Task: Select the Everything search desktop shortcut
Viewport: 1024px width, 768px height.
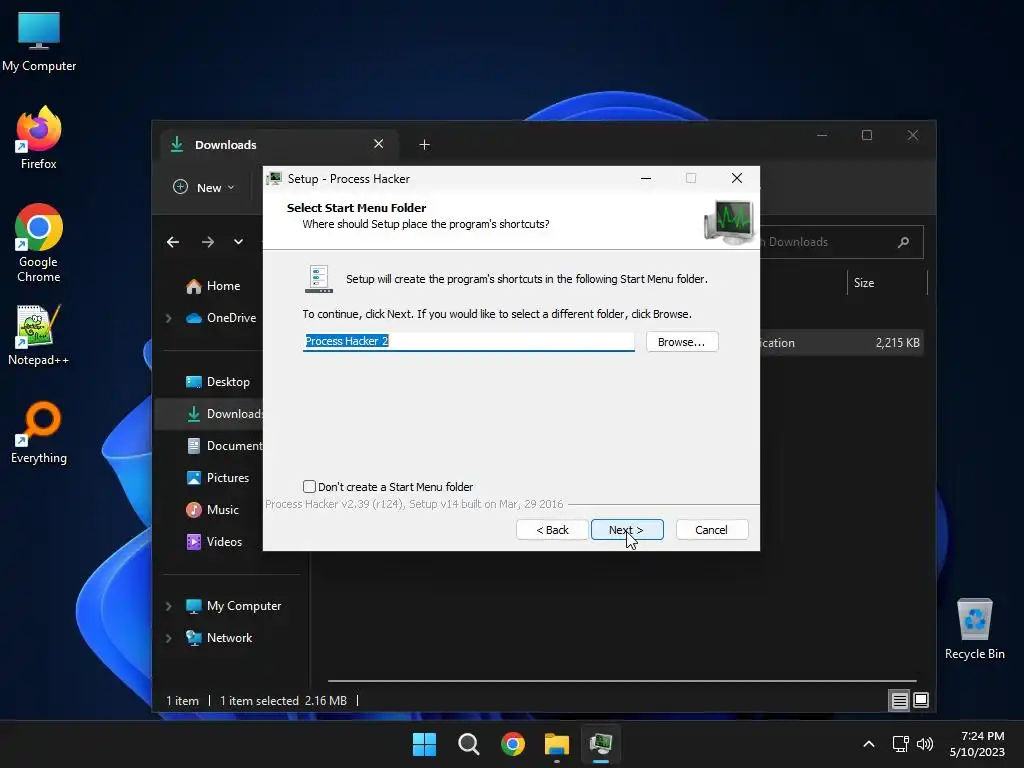Action: pyautogui.click(x=39, y=432)
